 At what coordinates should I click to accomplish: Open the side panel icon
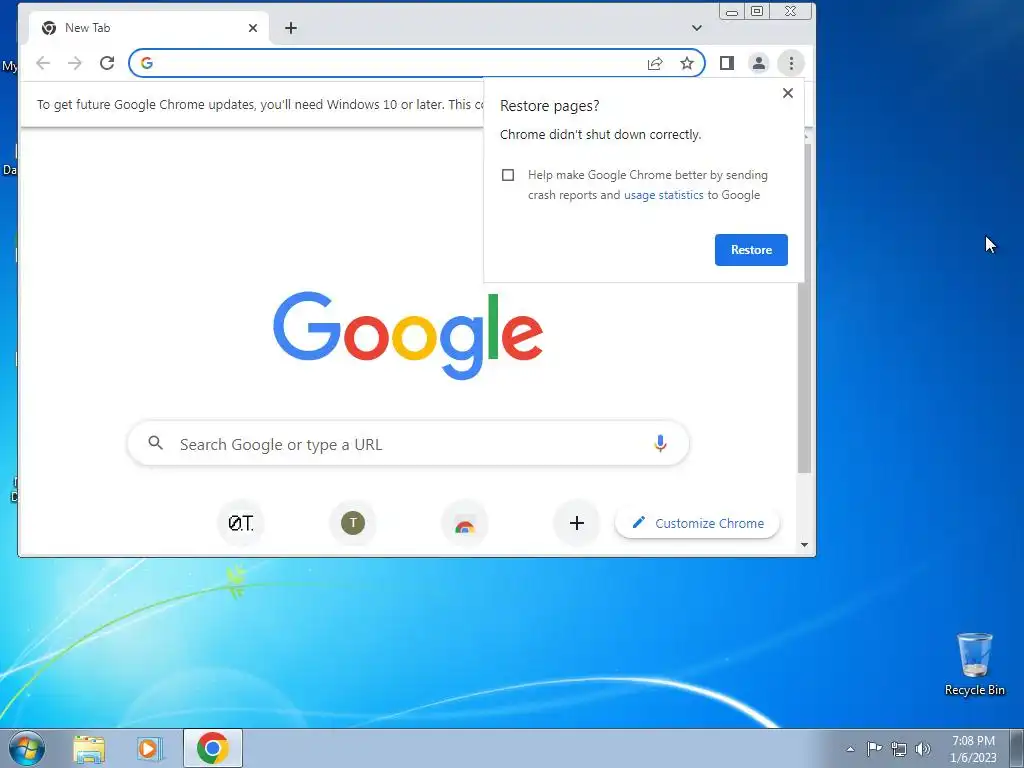point(727,63)
